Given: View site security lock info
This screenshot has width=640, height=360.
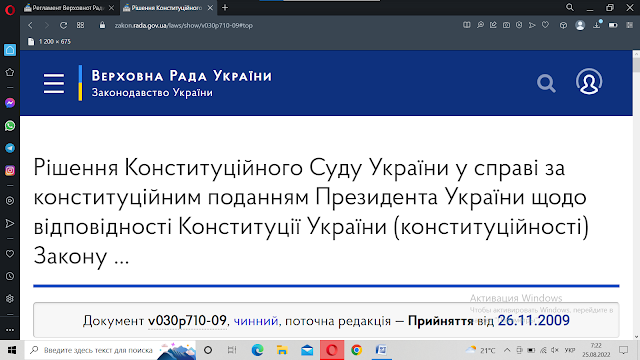Looking at the screenshot, I should (x=102, y=25).
